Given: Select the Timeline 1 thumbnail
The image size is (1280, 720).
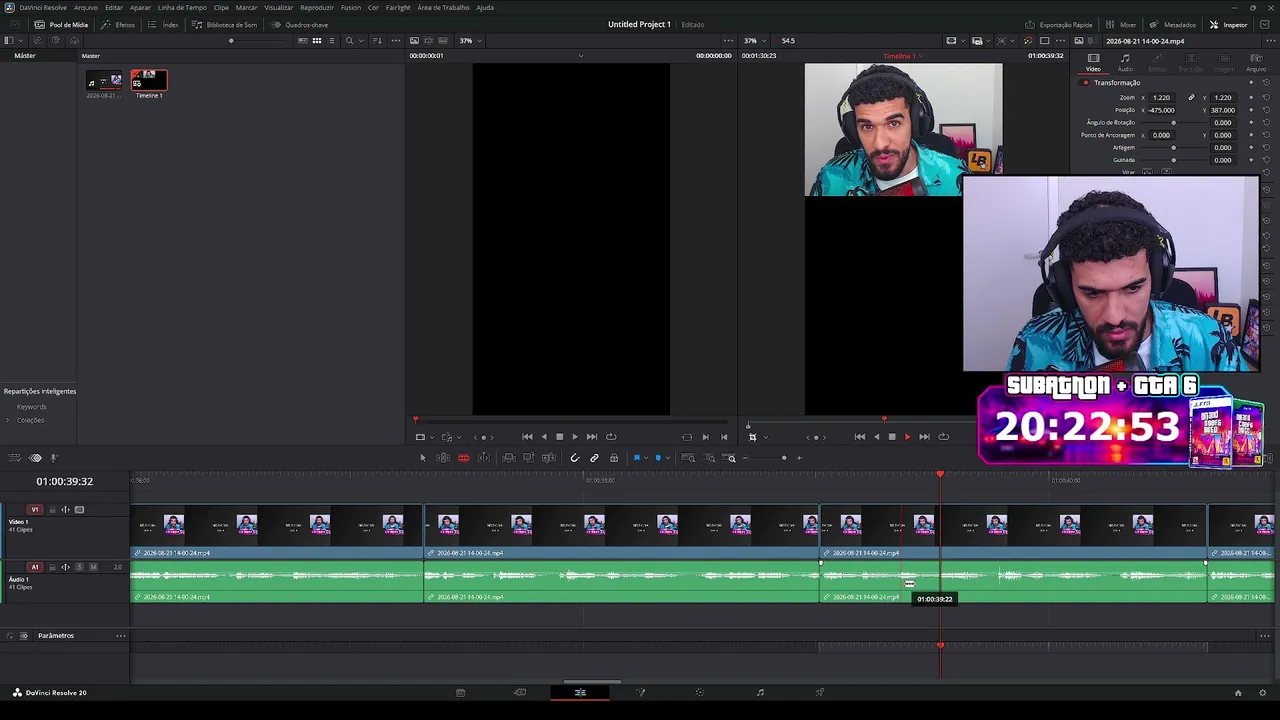Looking at the screenshot, I should (149, 80).
